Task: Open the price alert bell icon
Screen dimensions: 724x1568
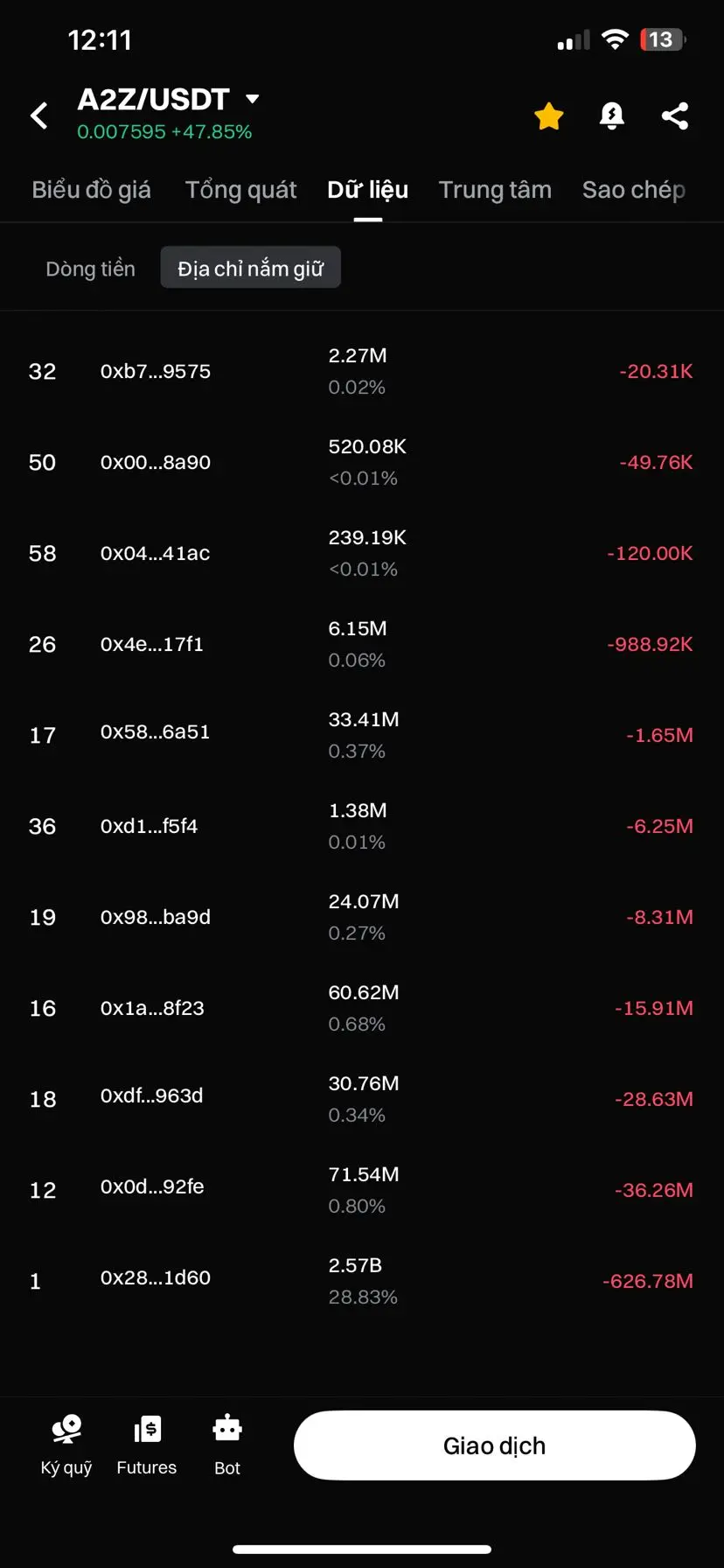Action: pyautogui.click(x=612, y=115)
